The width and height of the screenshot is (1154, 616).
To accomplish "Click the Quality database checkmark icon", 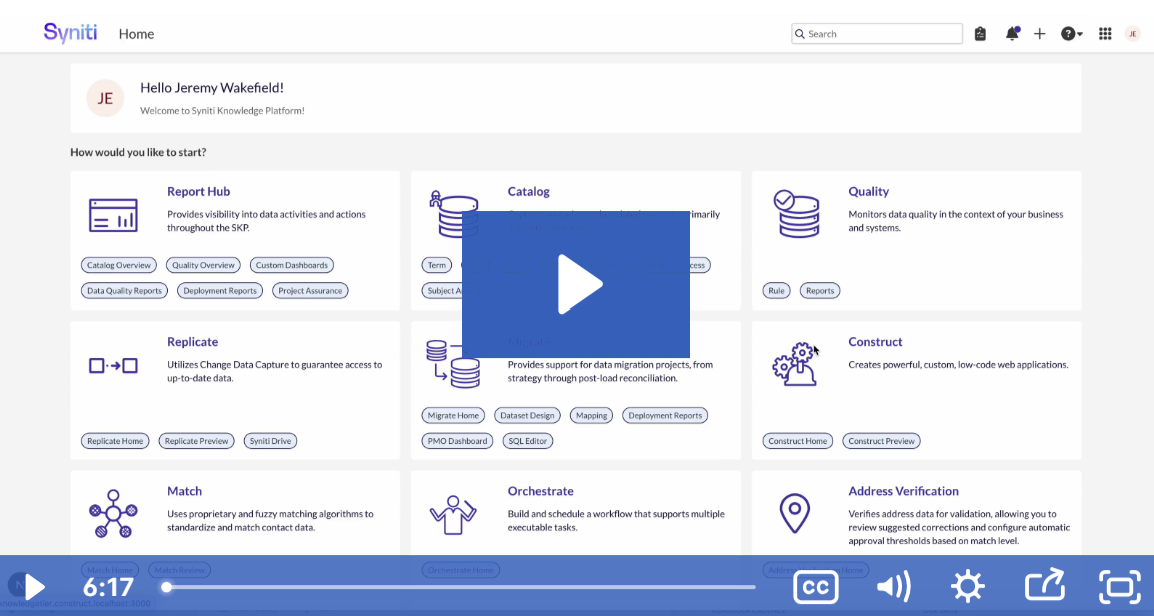I will 796,213.
